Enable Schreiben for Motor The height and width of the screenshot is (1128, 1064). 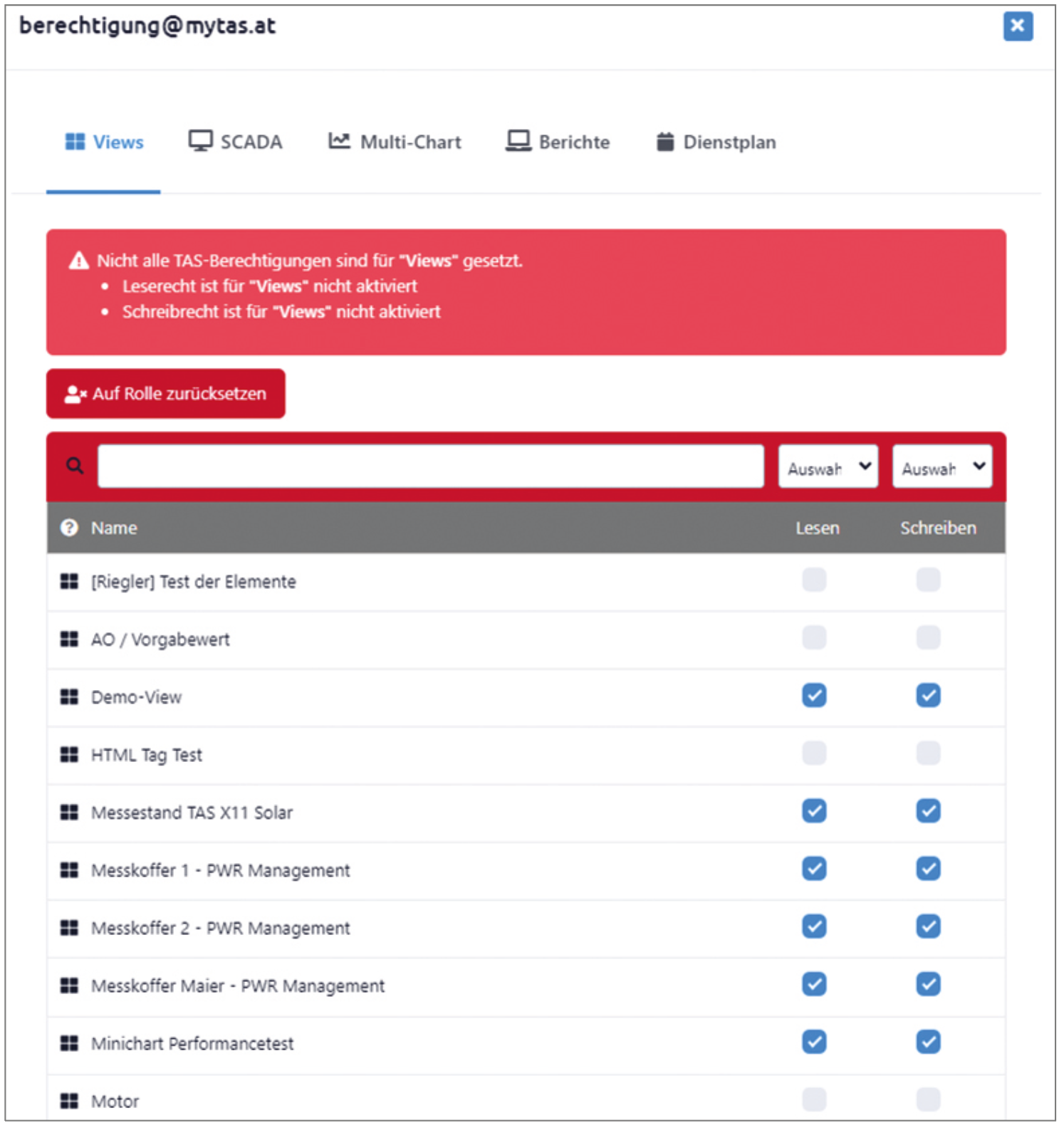928,1099
